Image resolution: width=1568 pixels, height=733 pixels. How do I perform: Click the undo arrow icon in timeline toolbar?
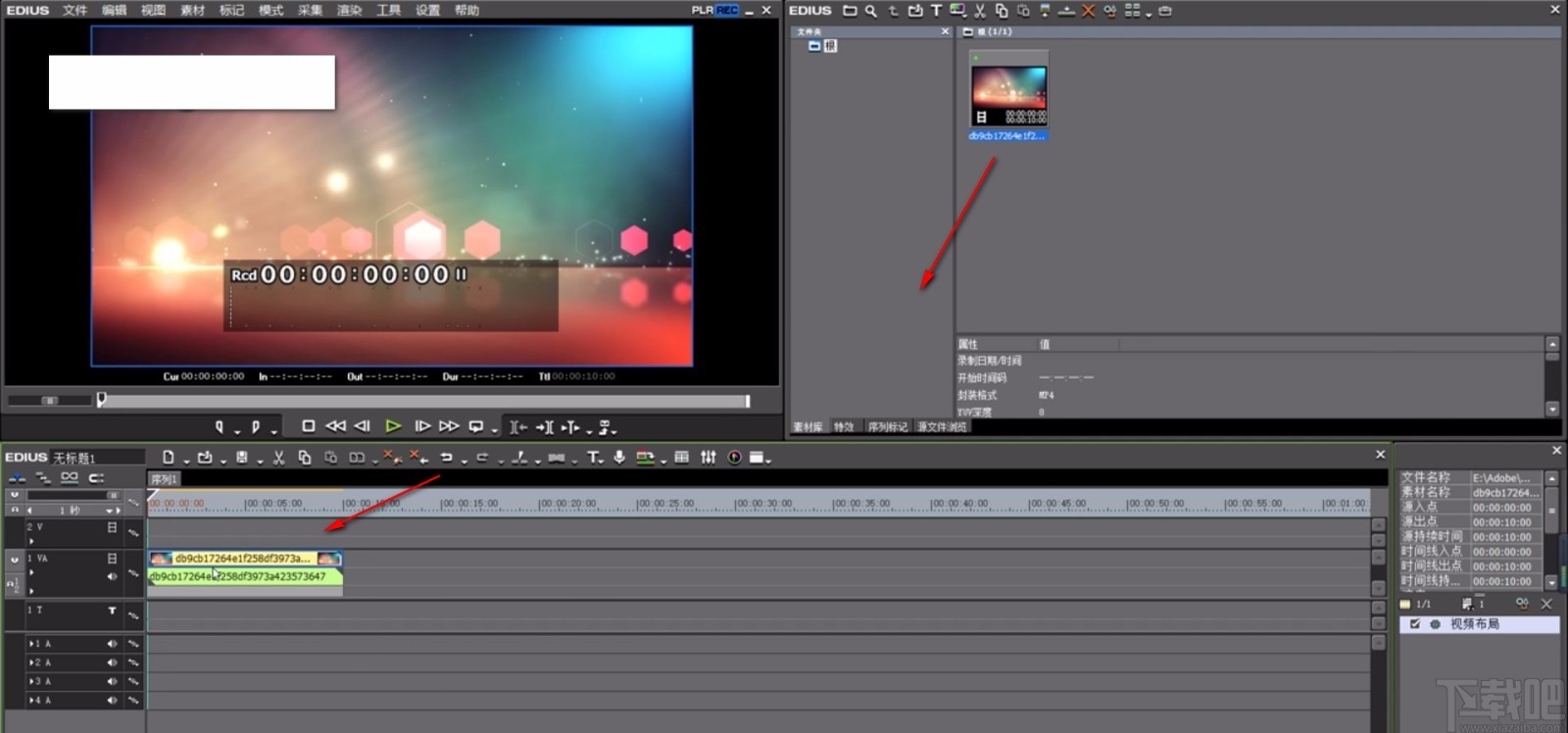point(446,458)
